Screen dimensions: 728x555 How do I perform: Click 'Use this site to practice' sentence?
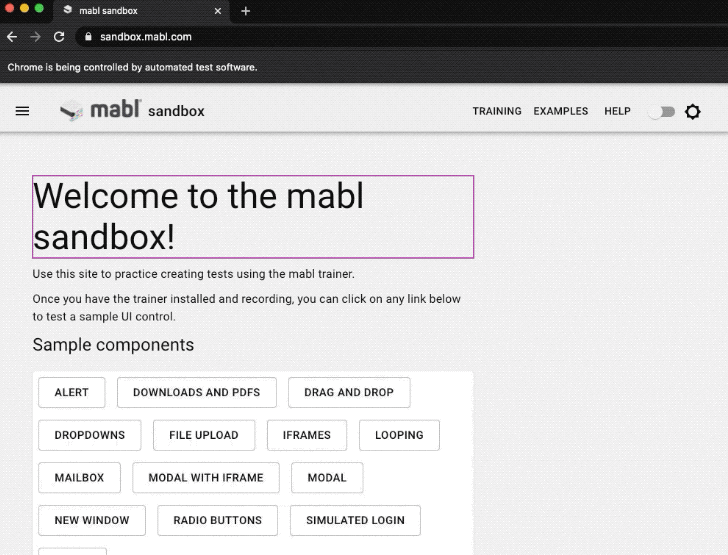pos(193,274)
